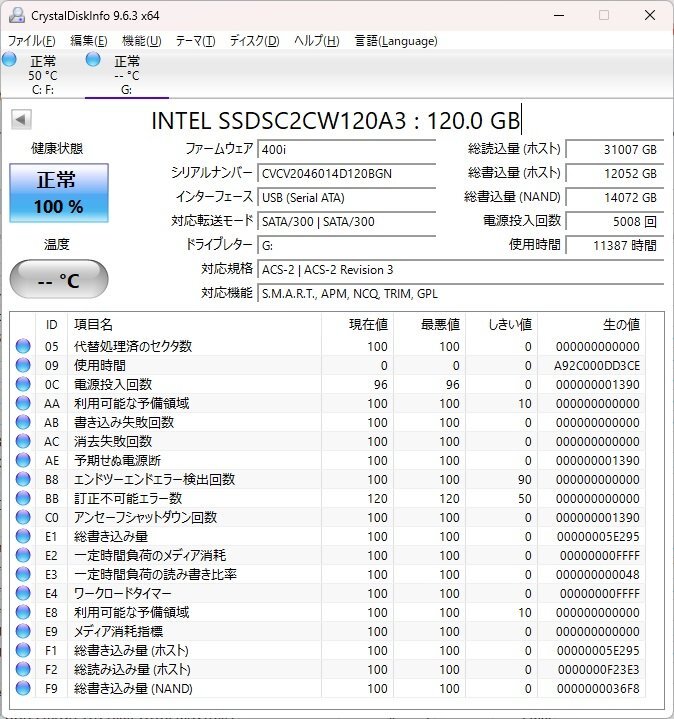
Task: Click the CrystalDiskInfo app icon in title bar
Action: [x=17, y=15]
